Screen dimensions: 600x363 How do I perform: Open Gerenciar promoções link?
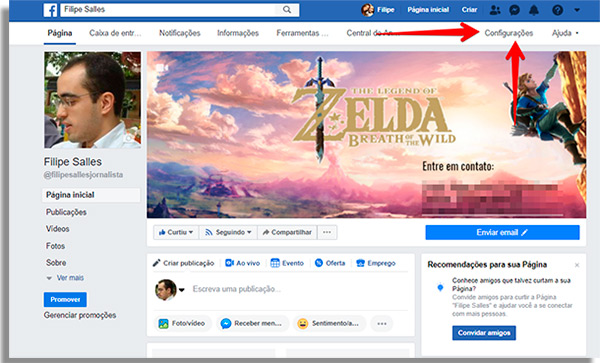(x=80, y=315)
